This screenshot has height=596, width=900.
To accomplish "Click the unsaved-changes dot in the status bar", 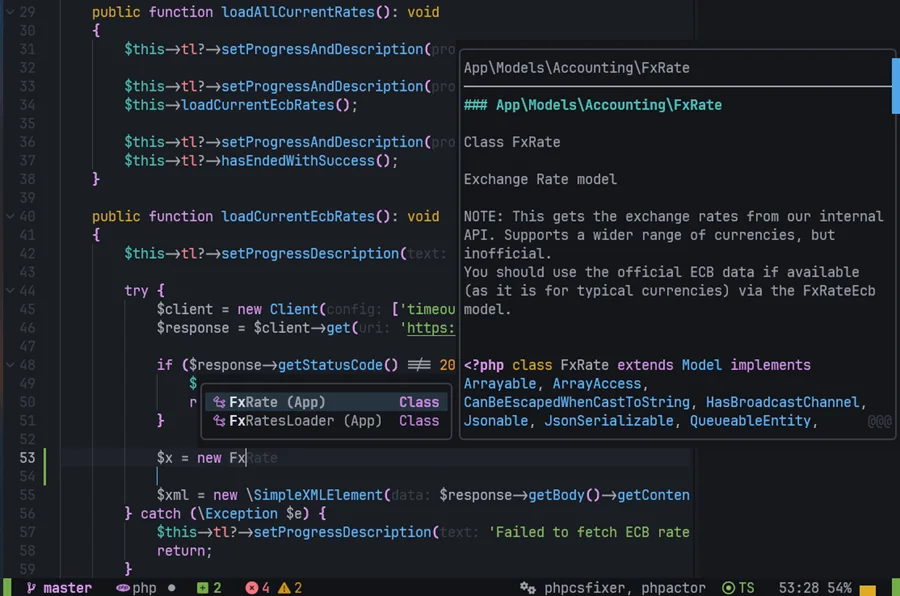I will pos(171,588).
